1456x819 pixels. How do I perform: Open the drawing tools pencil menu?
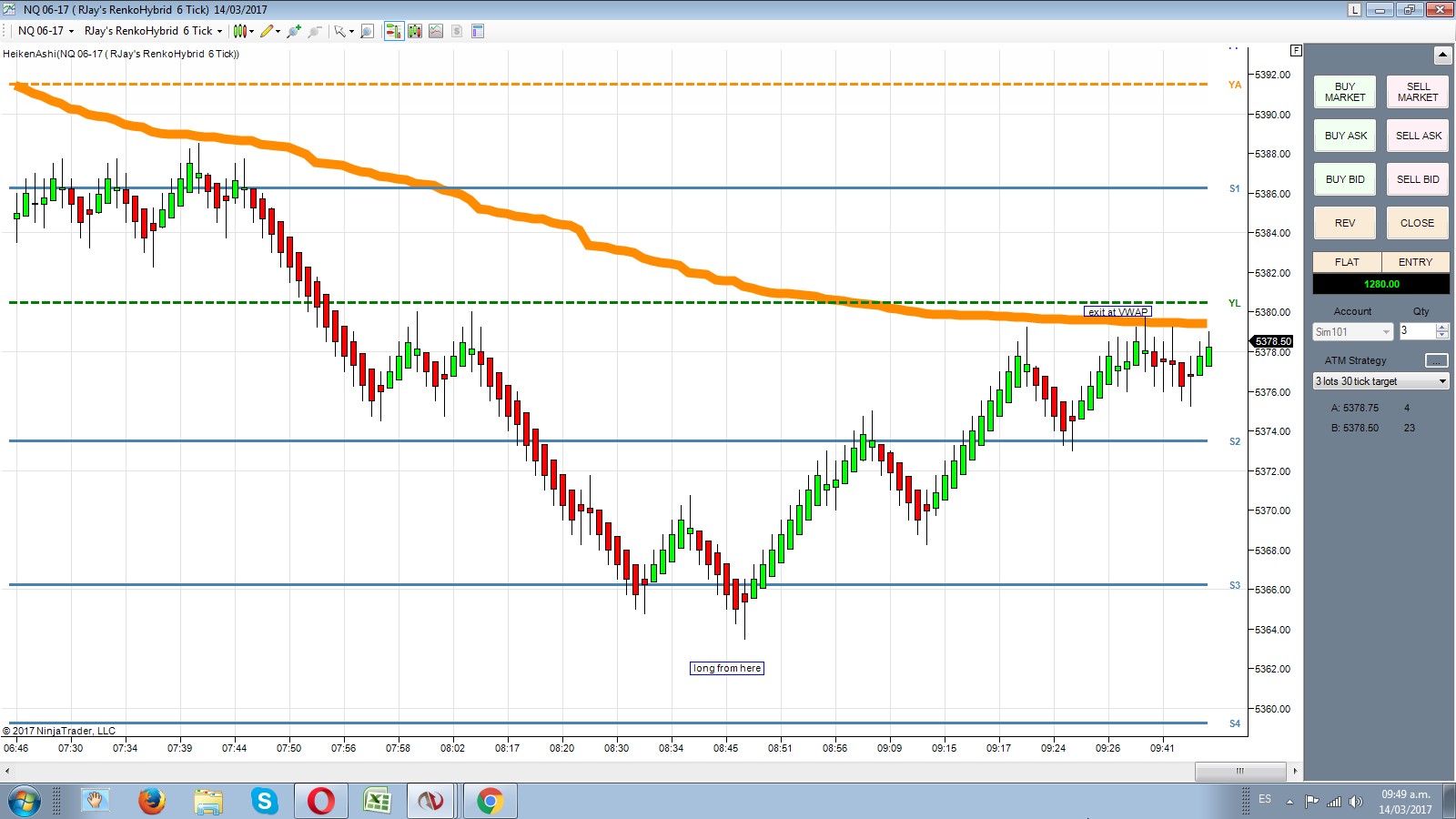269,31
